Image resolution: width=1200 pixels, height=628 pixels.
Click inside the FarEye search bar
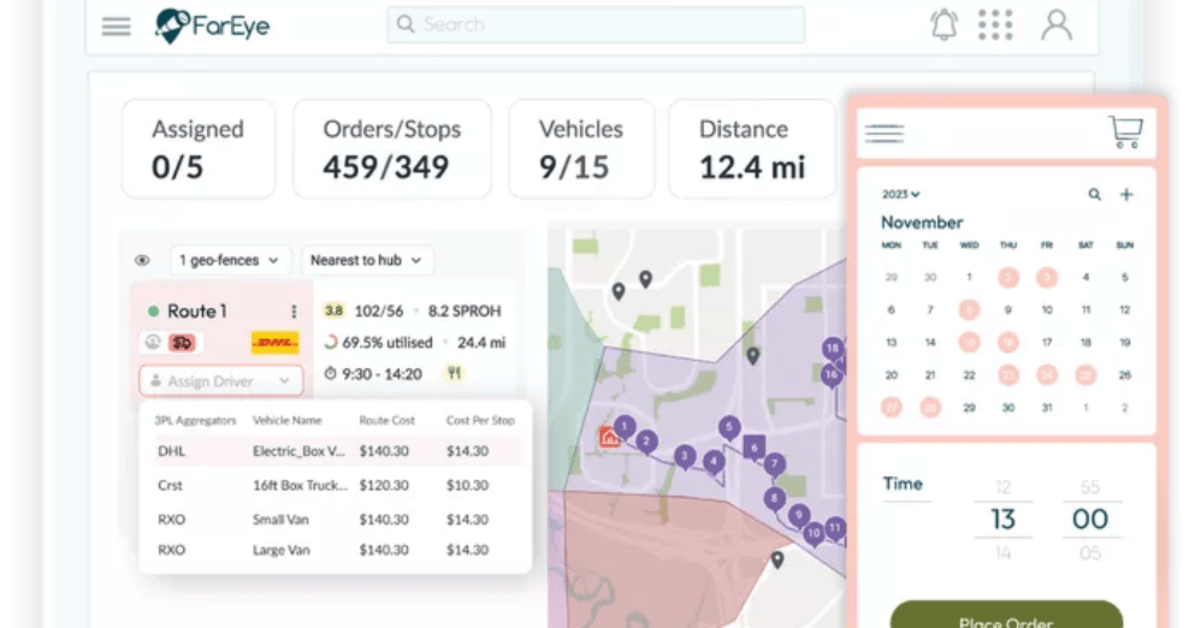click(x=595, y=24)
